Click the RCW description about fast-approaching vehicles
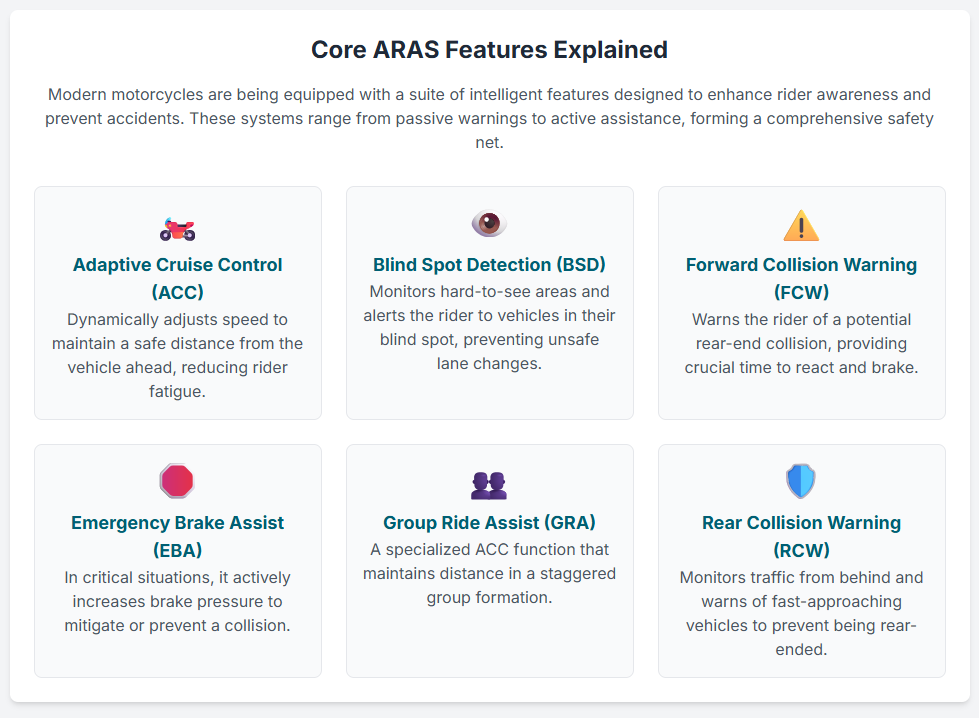This screenshot has width=979, height=718. coord(801,613)
